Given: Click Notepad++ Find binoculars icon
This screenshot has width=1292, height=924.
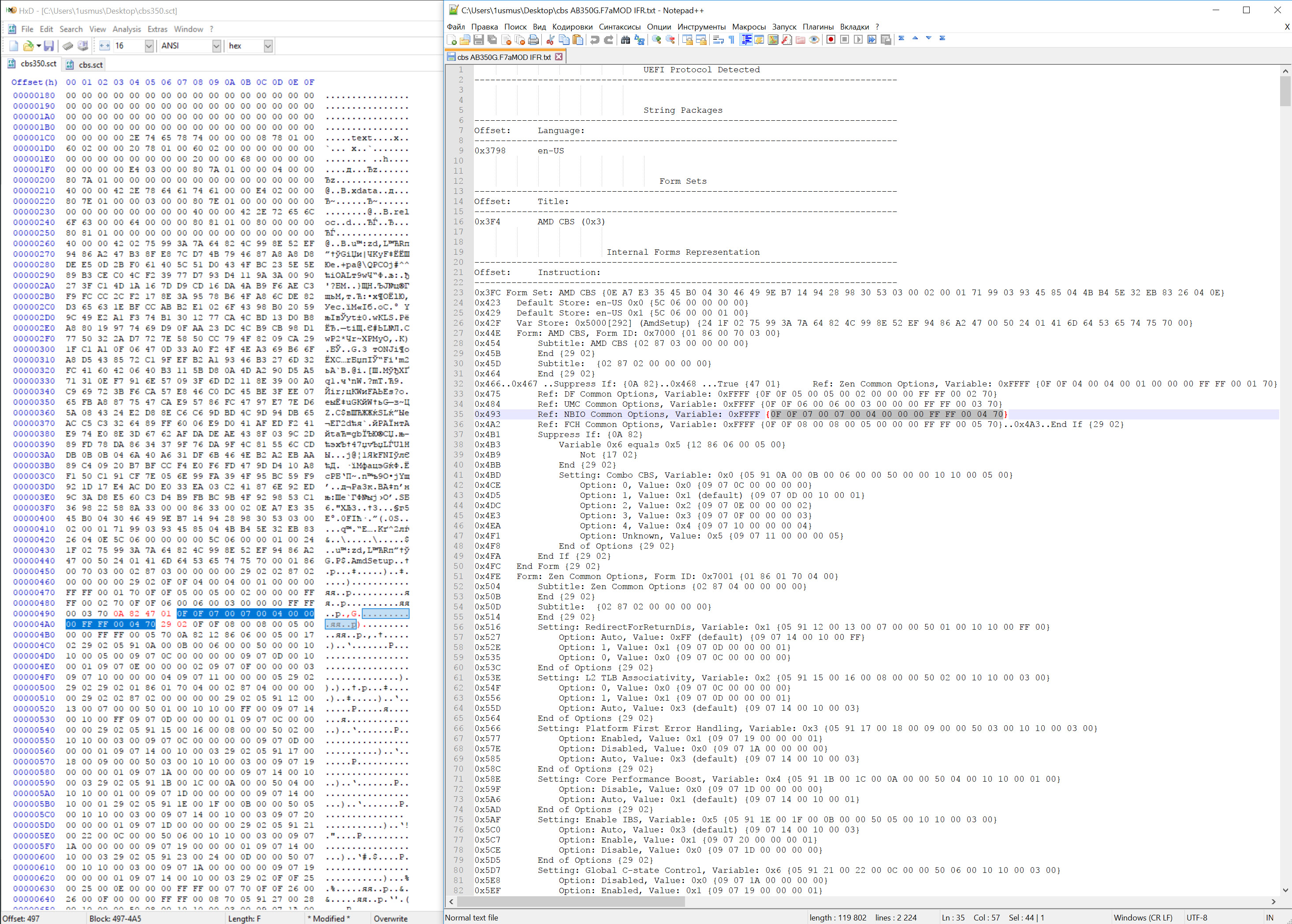Looking at the screenshot, I should tap(626, 39).
